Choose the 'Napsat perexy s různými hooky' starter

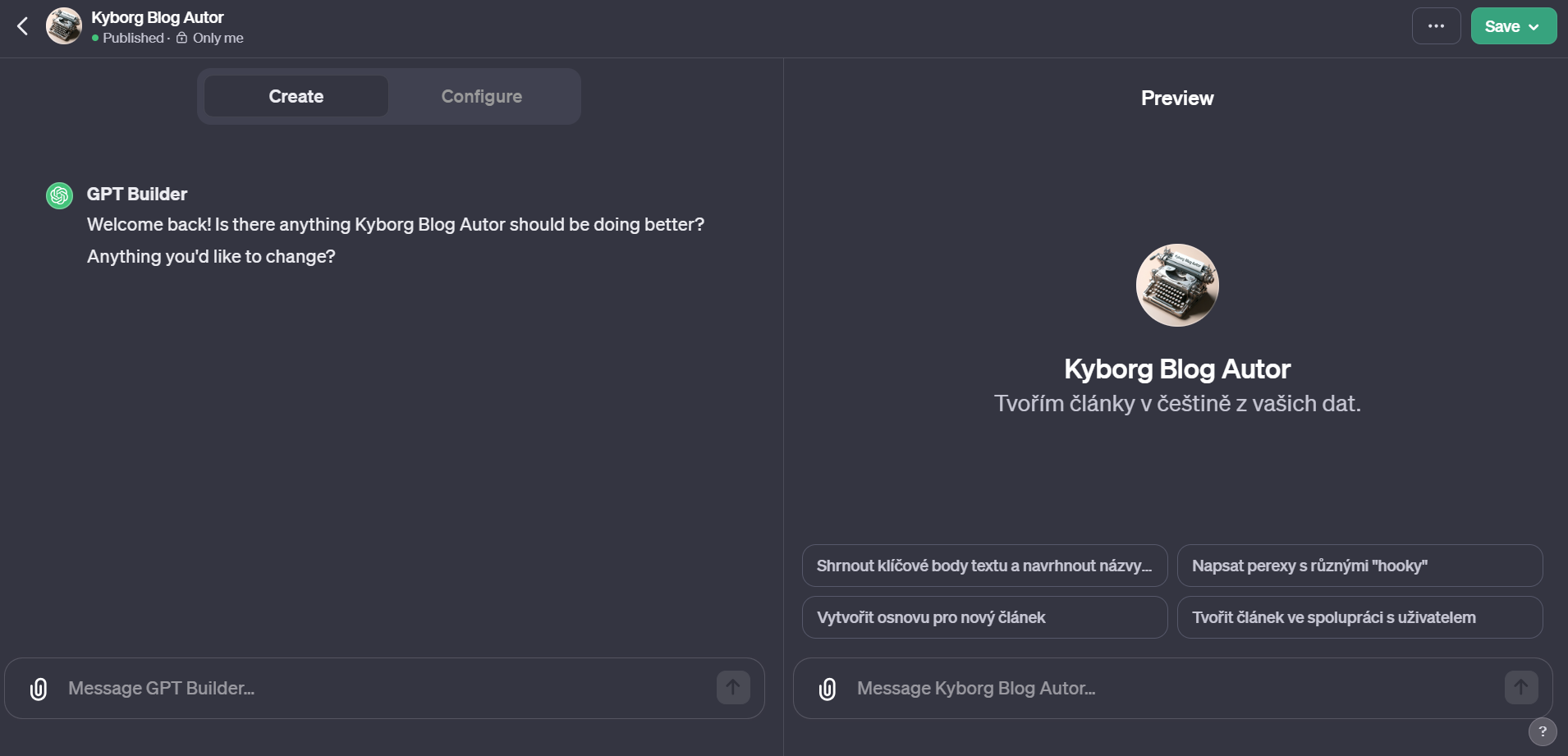(x=1359, y=566)
